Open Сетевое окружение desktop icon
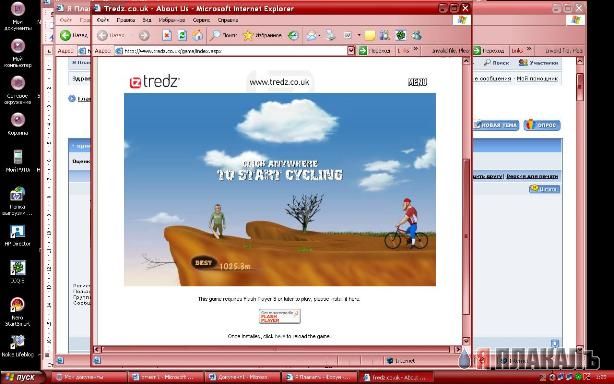Screen dimensions: 614x384 coord(18,90)
